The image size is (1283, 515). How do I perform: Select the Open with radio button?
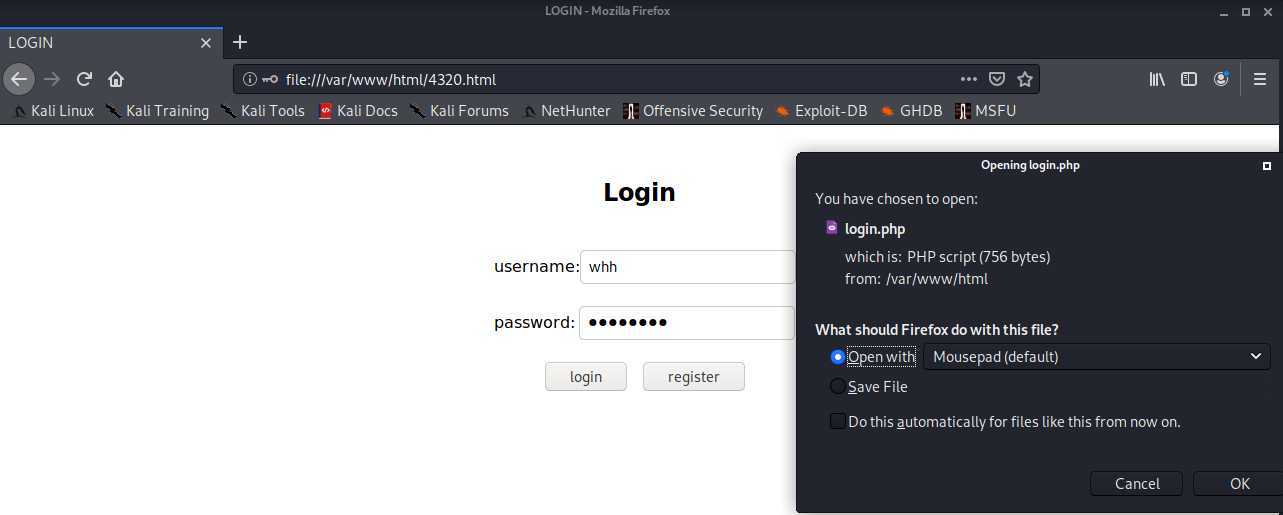click(838, 356)
